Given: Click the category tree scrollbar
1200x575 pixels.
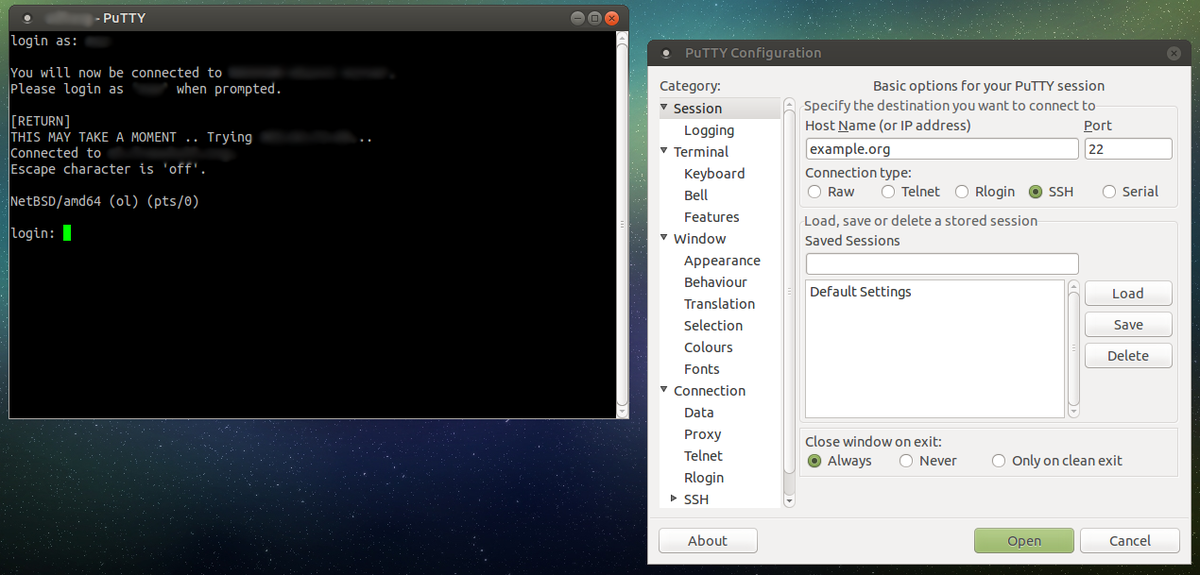Looking at the screenshot, I should (789, 302).
